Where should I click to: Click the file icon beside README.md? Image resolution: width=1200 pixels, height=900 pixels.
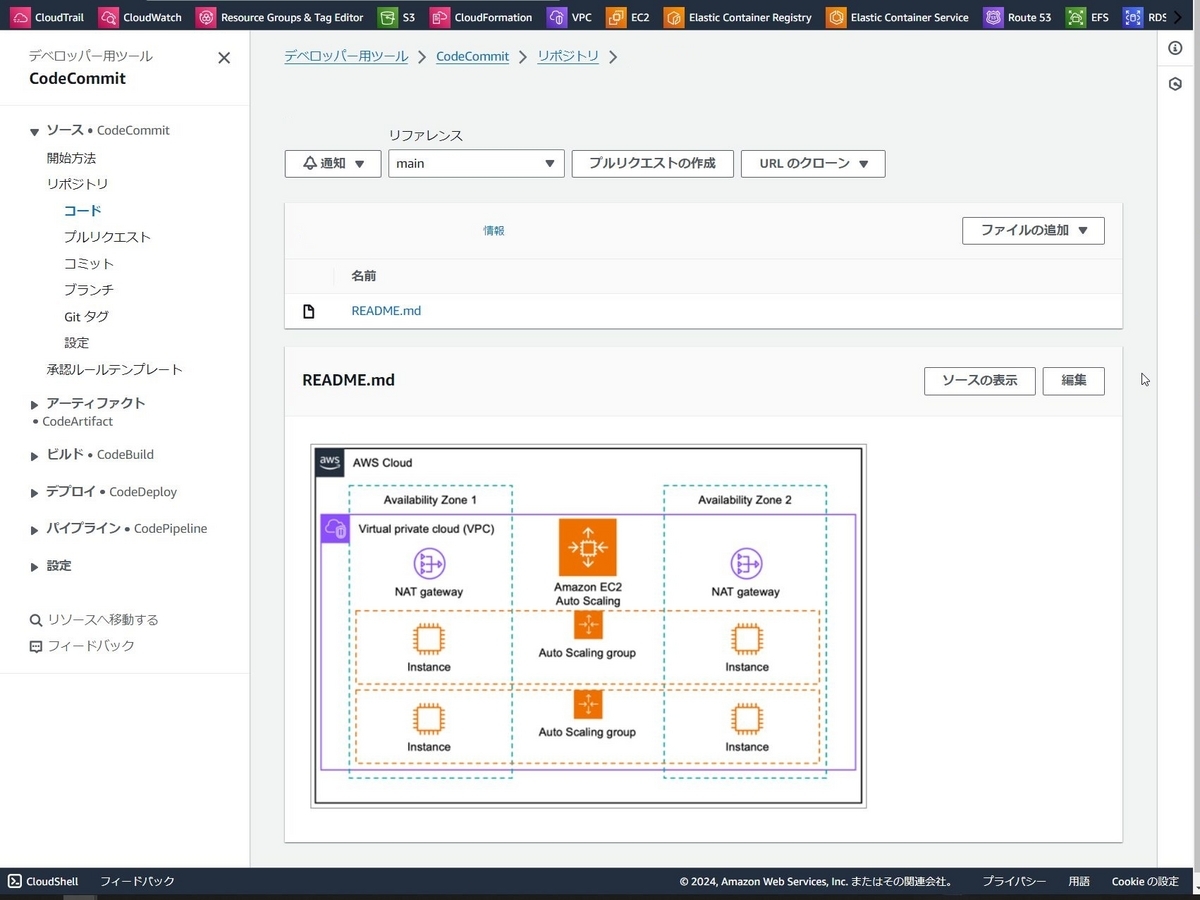[x=308, y=310]
